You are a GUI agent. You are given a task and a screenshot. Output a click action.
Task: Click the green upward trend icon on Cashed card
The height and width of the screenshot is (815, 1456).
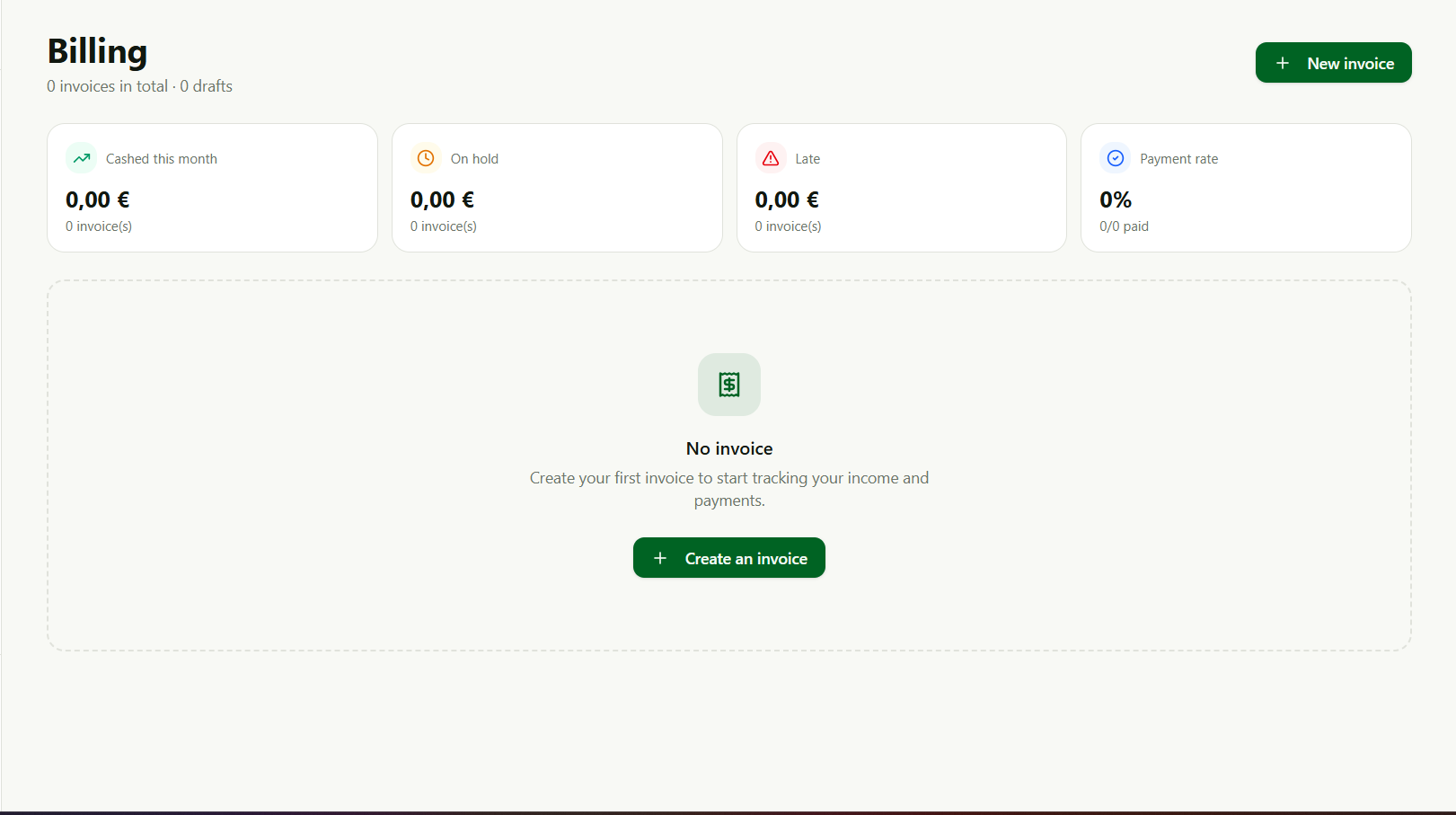coord(81,157)
